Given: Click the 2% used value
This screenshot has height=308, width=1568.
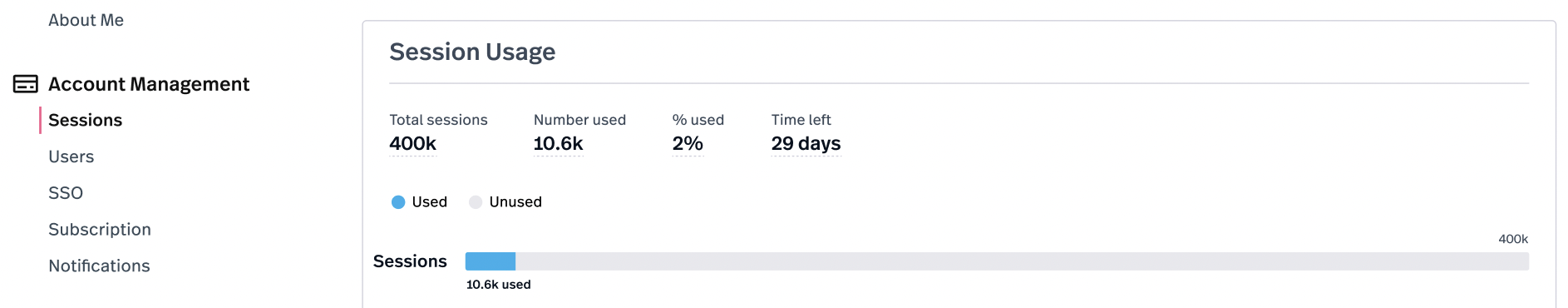Looking at the screenshot, I should [x=688, y=143].
